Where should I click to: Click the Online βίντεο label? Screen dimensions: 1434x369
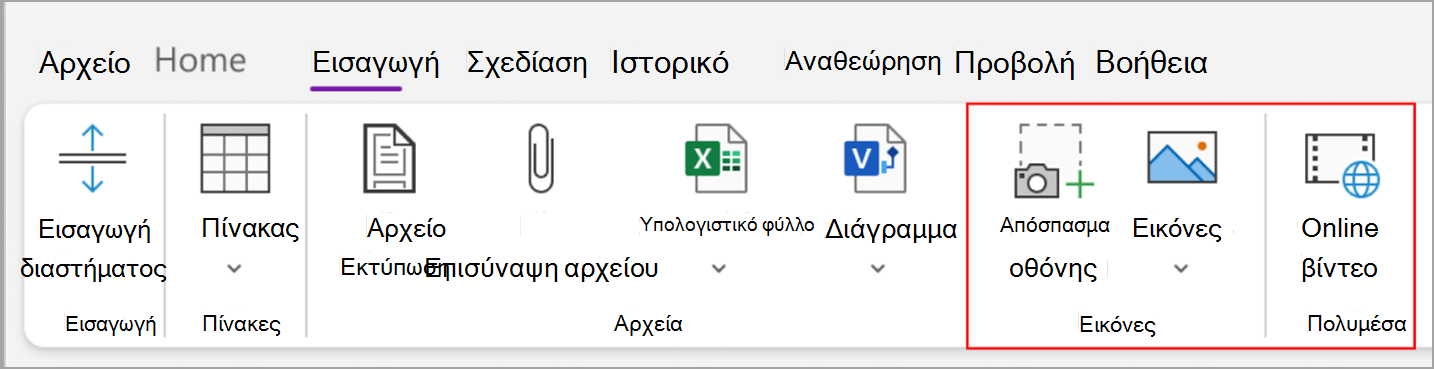[x=1340, y=248]
